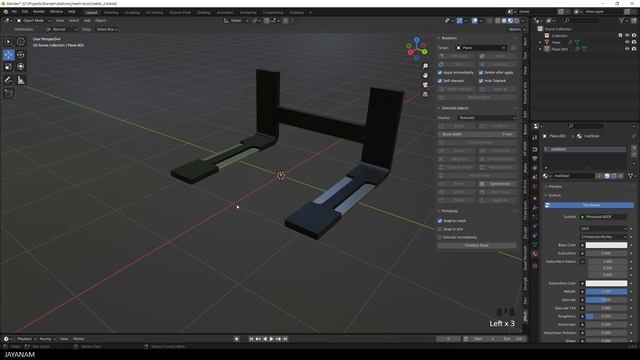The width and height of the screenshot is (640, 360).
Task: Click the Subsurface Color swatch
Action: (606, 283)
